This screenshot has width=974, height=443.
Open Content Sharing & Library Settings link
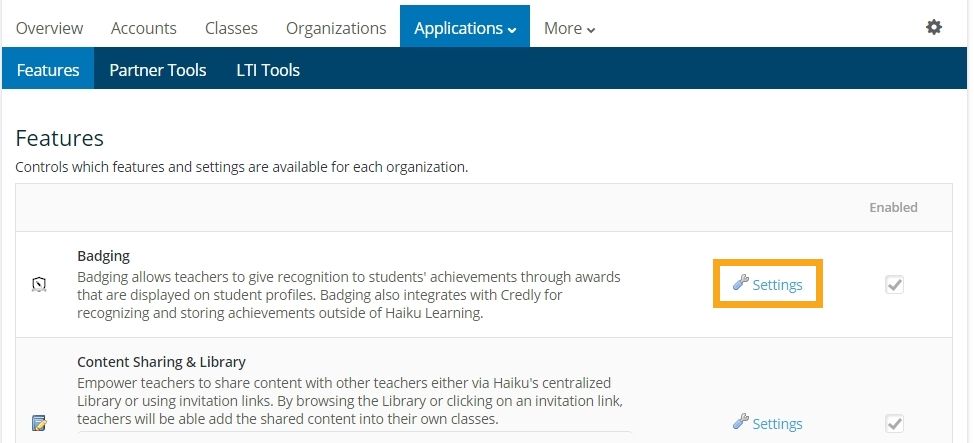pyautogui.click(x=777, y=424)
